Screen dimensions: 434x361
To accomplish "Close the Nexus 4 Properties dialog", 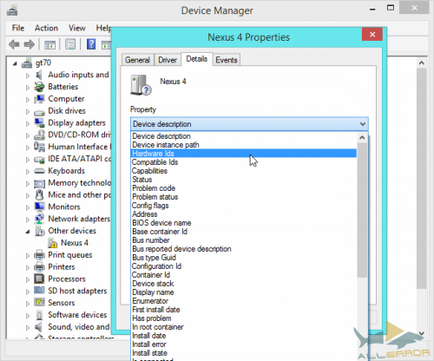I will [372, 34].
